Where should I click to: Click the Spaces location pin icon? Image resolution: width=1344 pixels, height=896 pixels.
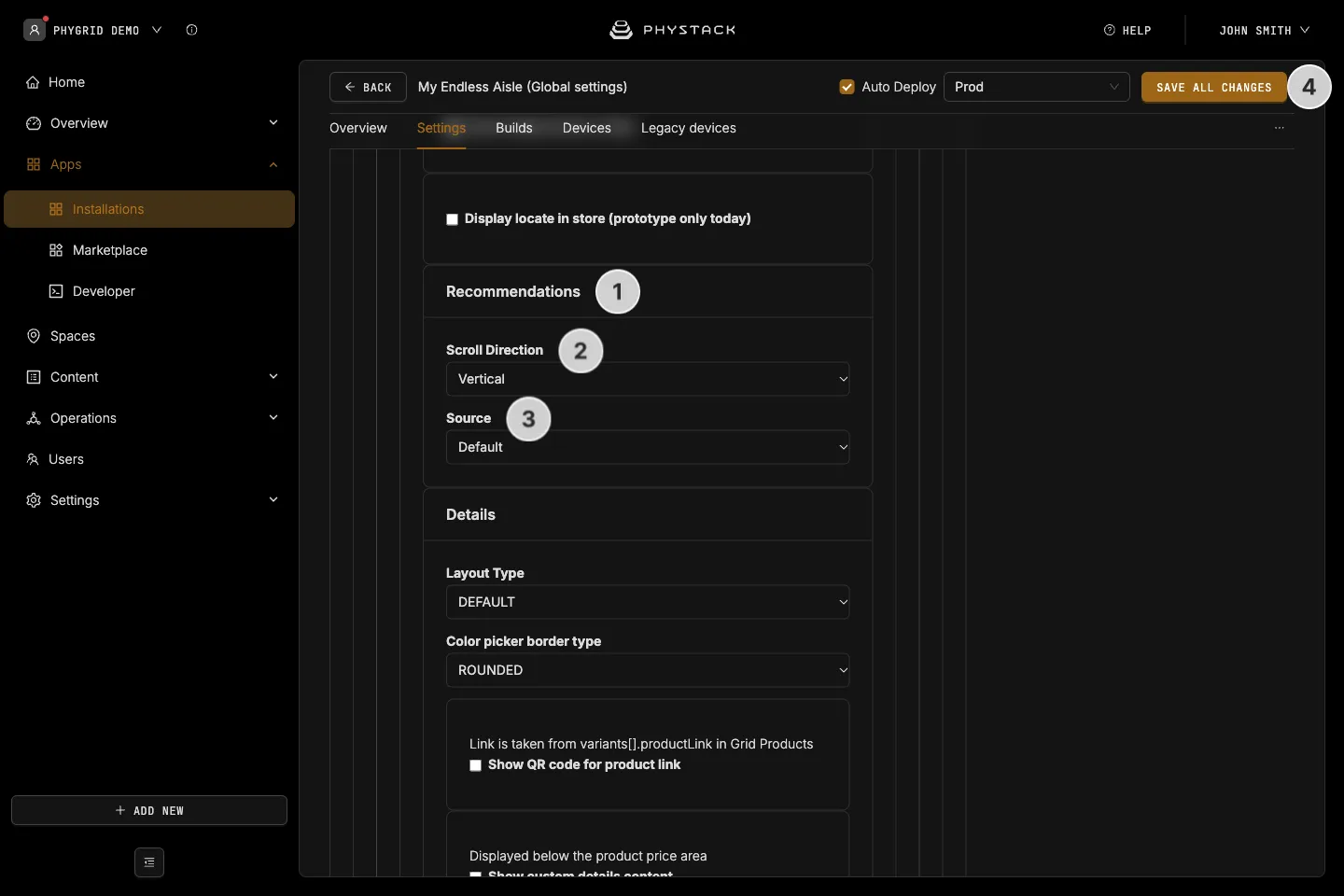coord(34,336)
